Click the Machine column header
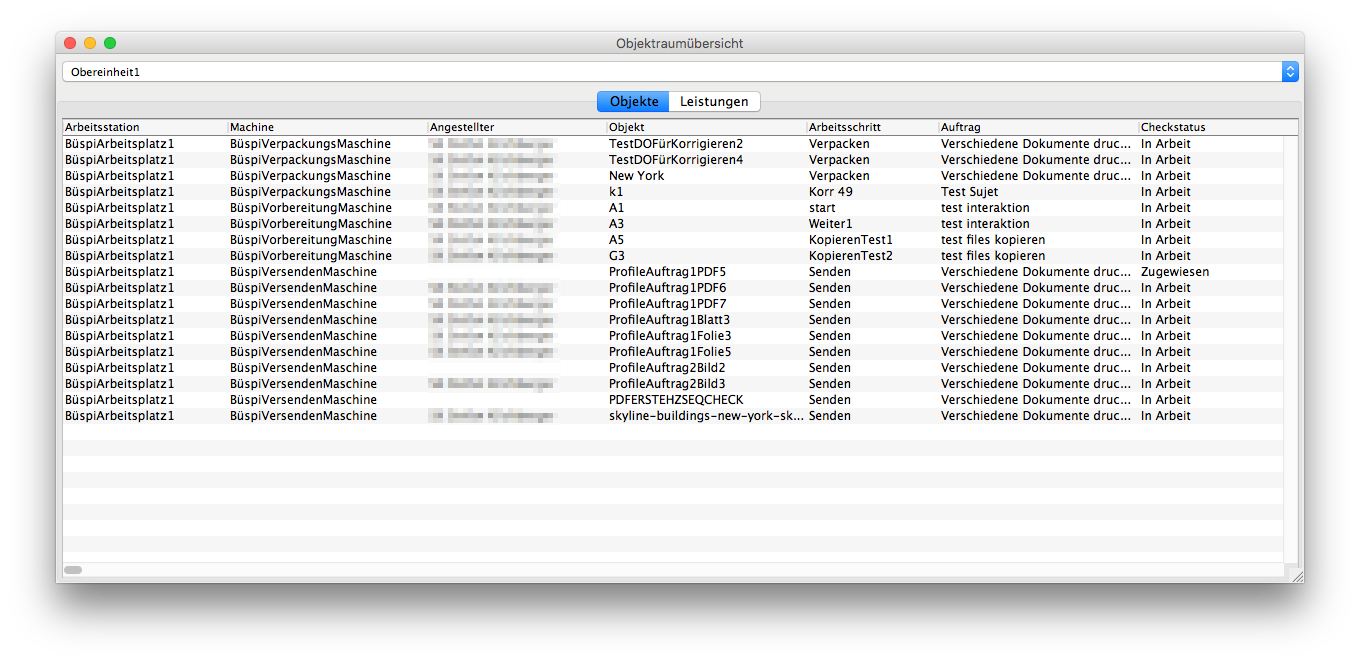Screen dimensions: 1360x663 tap(327, 127)
